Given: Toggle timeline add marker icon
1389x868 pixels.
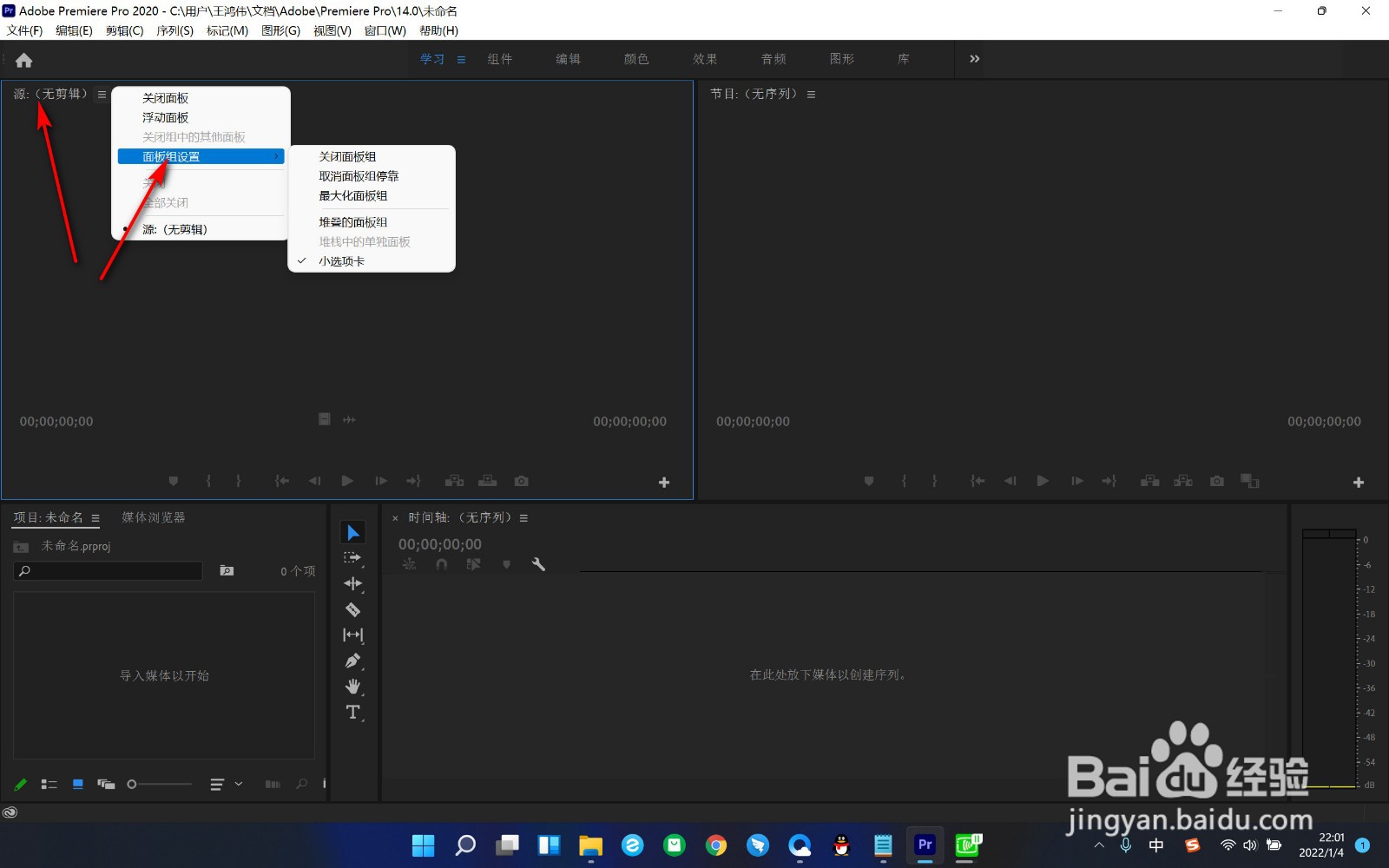Looking at the screenshot, I should [x=507, y=564].
